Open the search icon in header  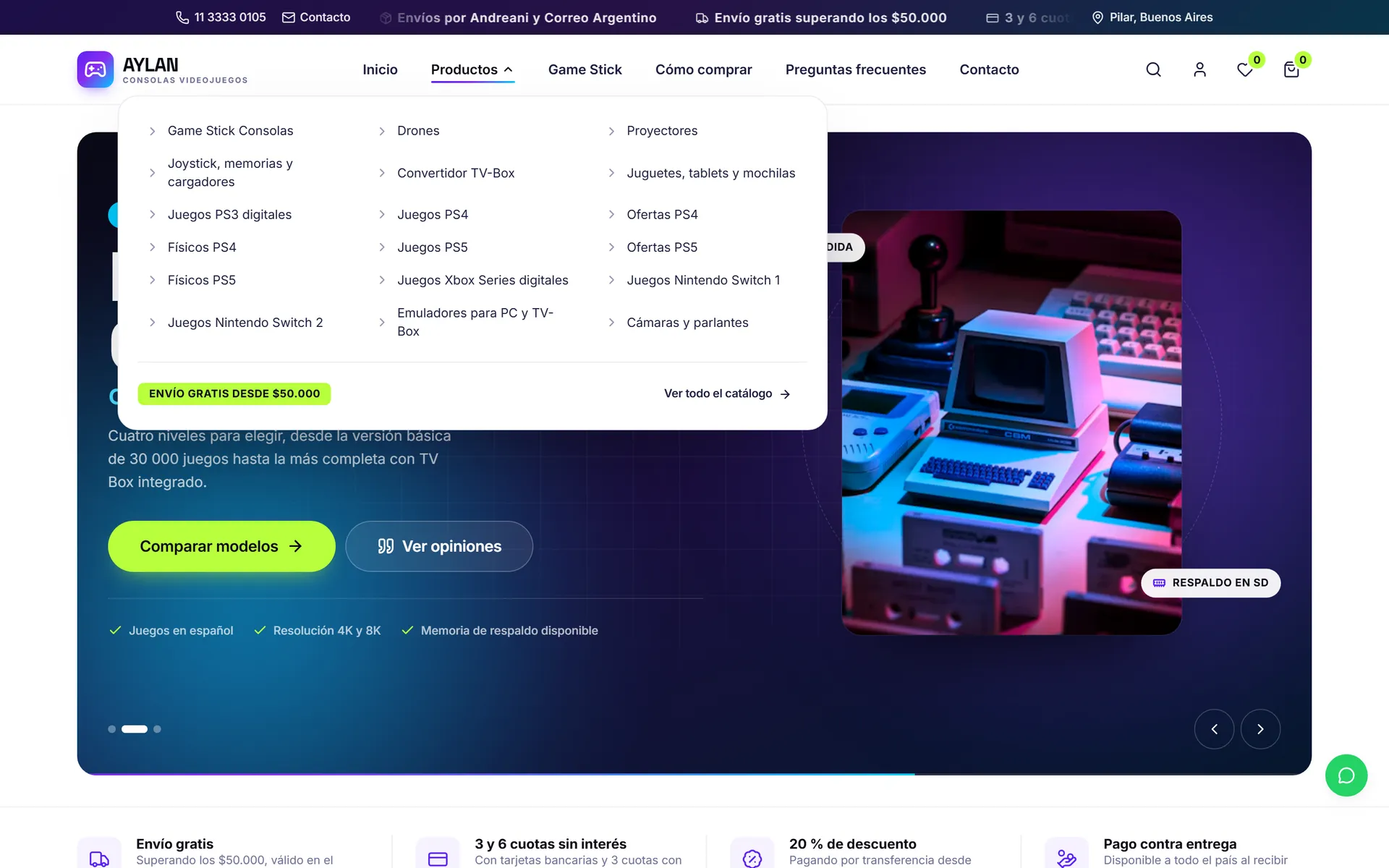click(x=1153, y=69)
